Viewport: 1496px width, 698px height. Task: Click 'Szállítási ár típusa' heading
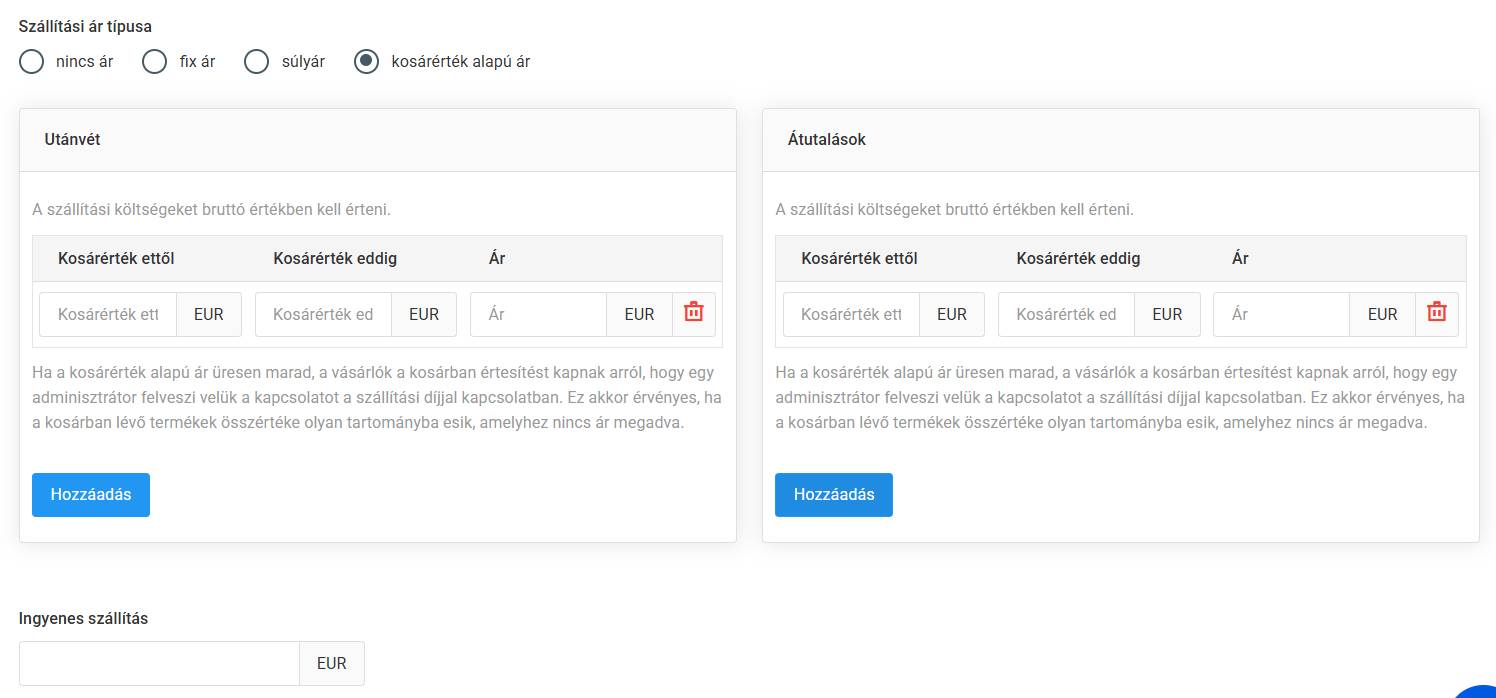point(86,27)
